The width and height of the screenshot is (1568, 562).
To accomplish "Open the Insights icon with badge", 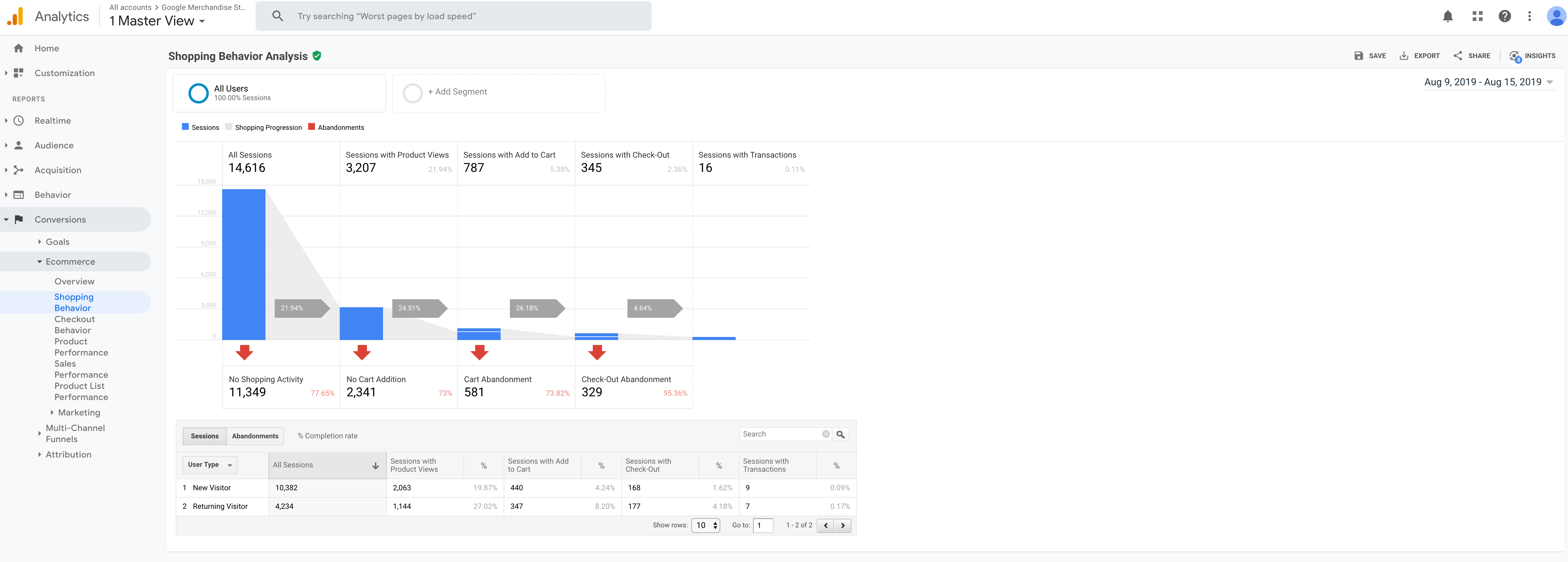I will [1515, 57].
